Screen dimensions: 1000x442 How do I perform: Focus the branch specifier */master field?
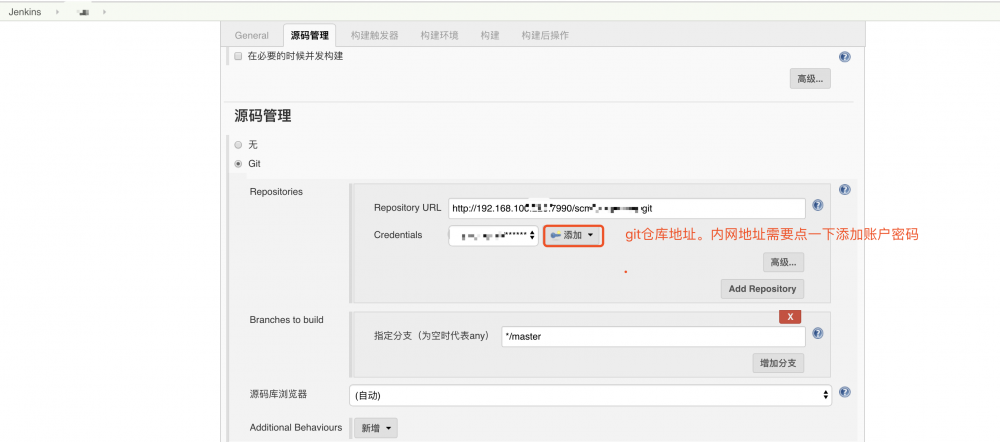653,337
